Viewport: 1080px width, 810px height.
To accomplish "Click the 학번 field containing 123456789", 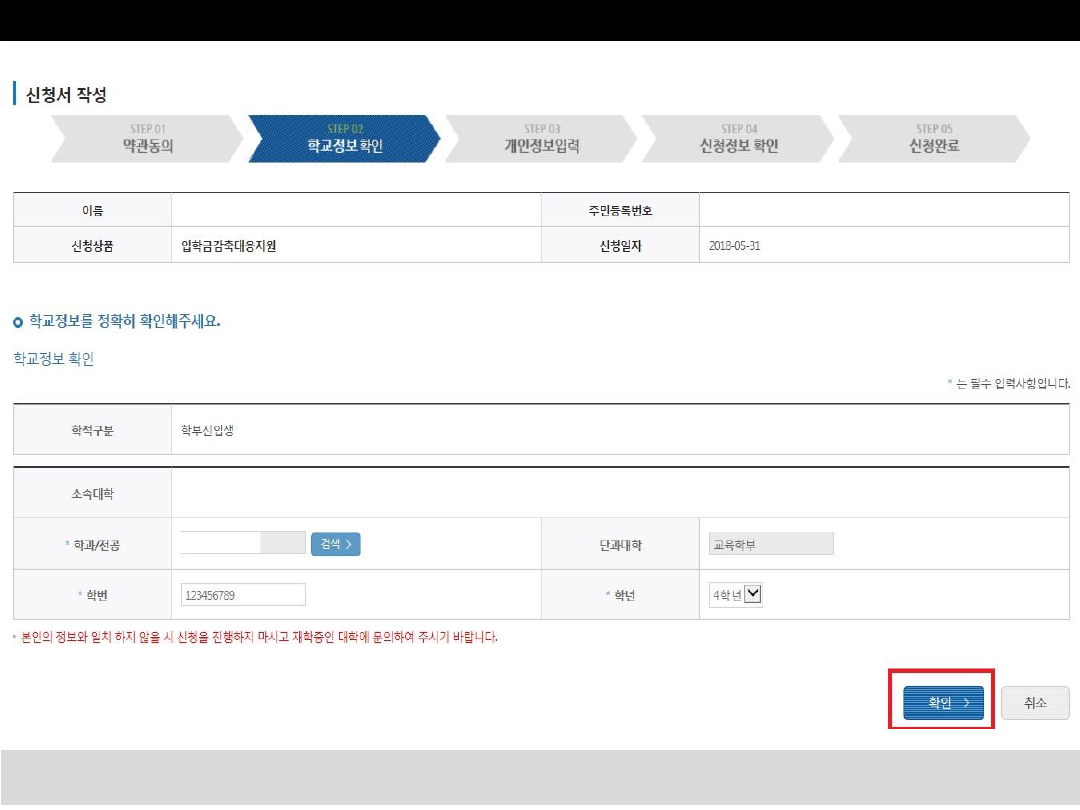I will click(243, 595).
